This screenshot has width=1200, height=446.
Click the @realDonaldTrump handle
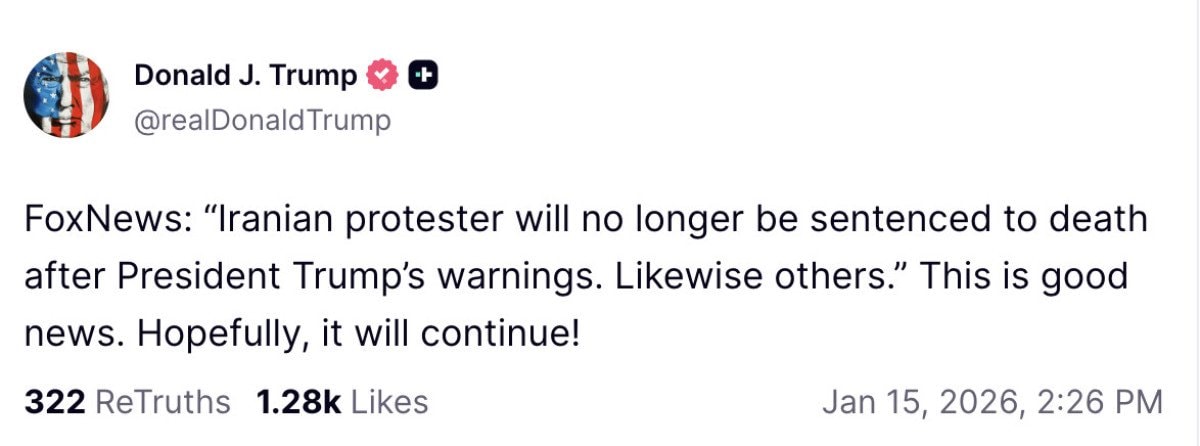click(262, 121)
